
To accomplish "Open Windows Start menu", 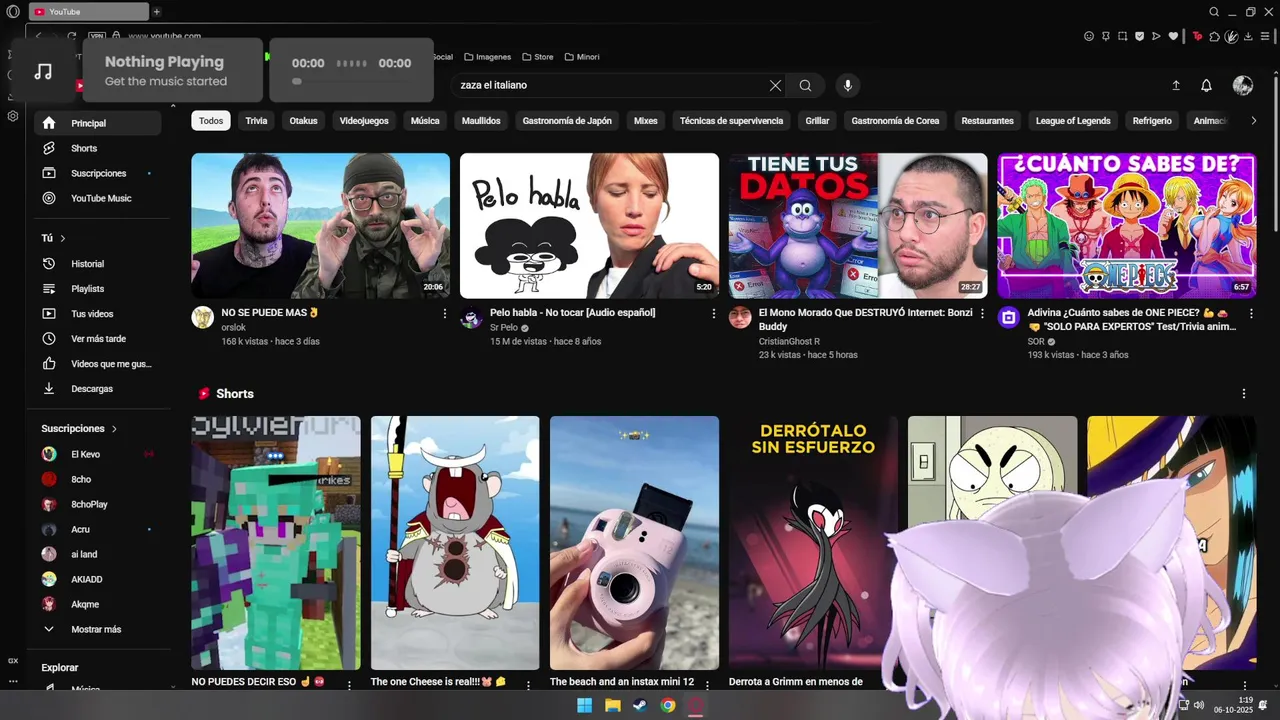I will coord(585,705).
